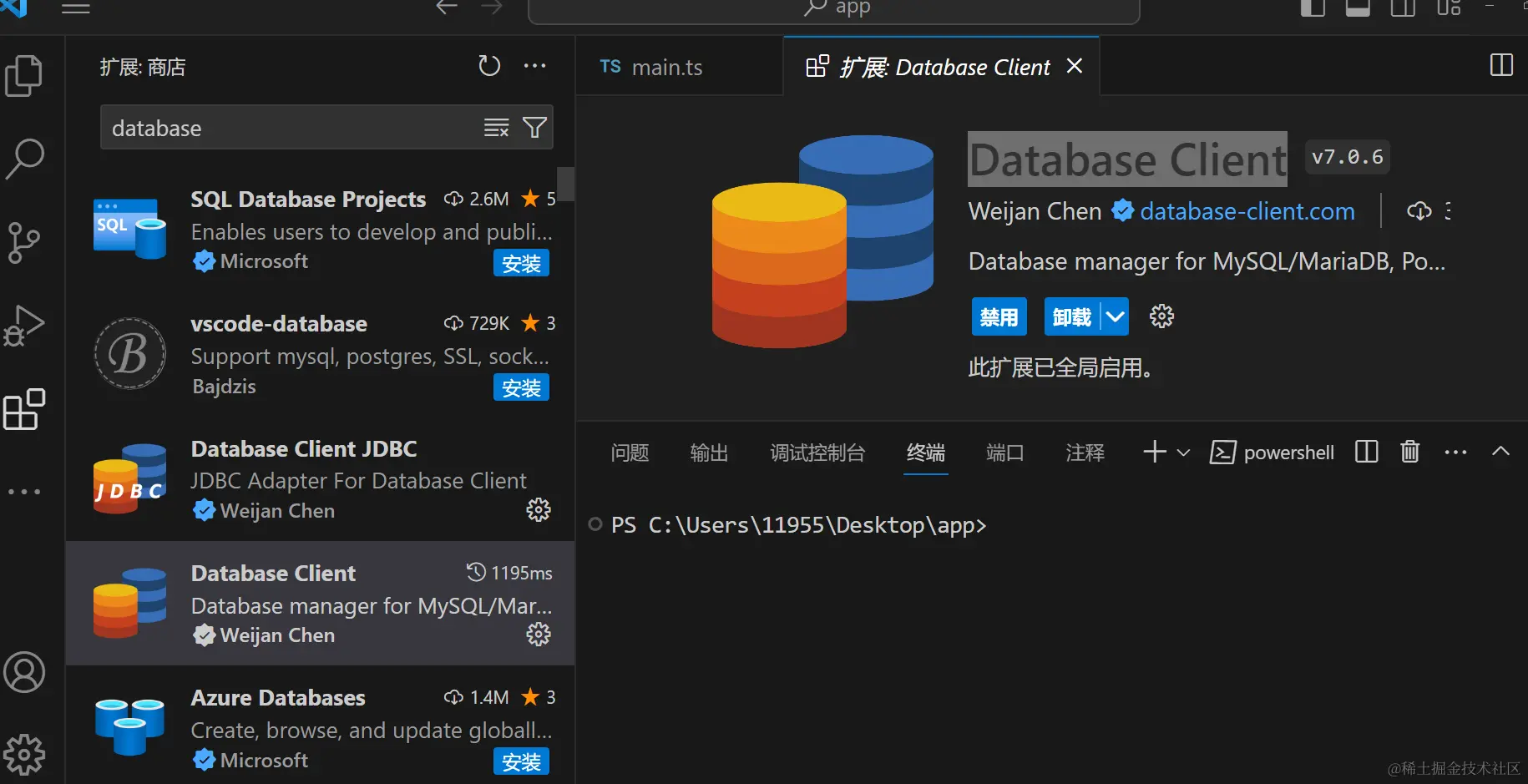Open Manage gear in activity bar
This screenshot has width=1528, height=784.
(x=24, y=755)
